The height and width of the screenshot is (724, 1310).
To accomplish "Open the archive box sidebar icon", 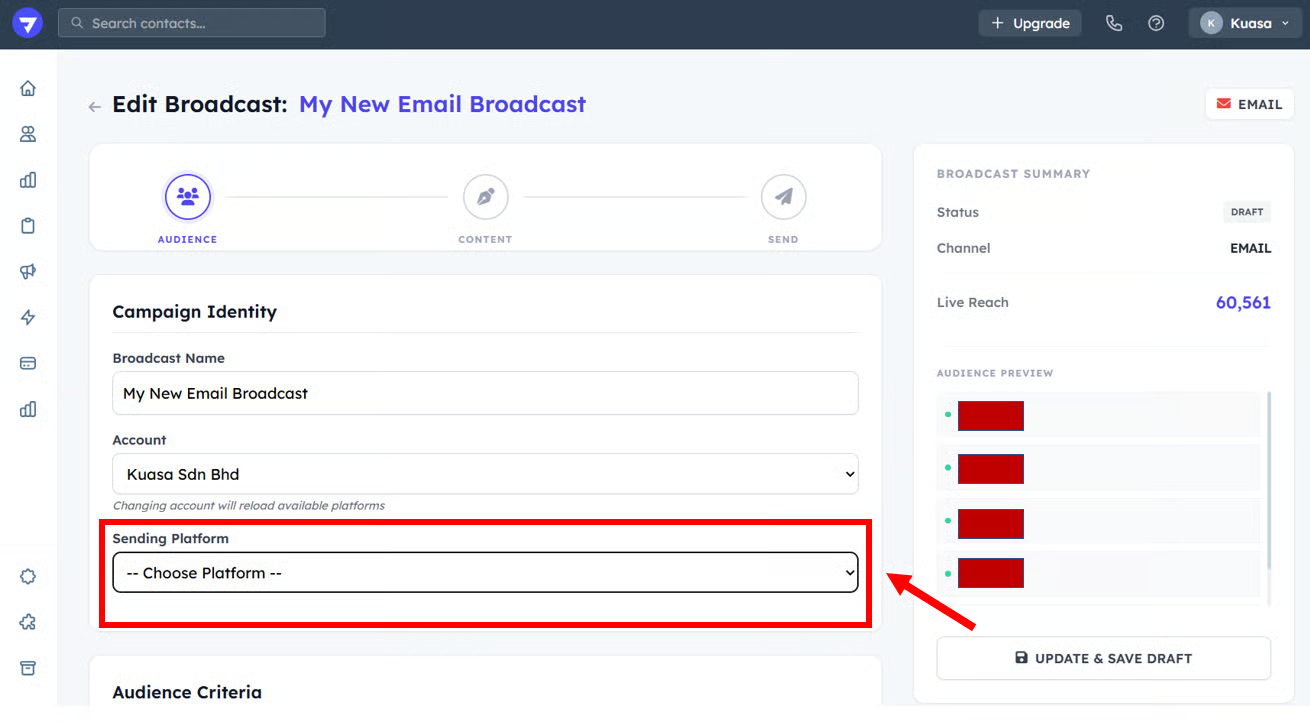I will [28, 667].
